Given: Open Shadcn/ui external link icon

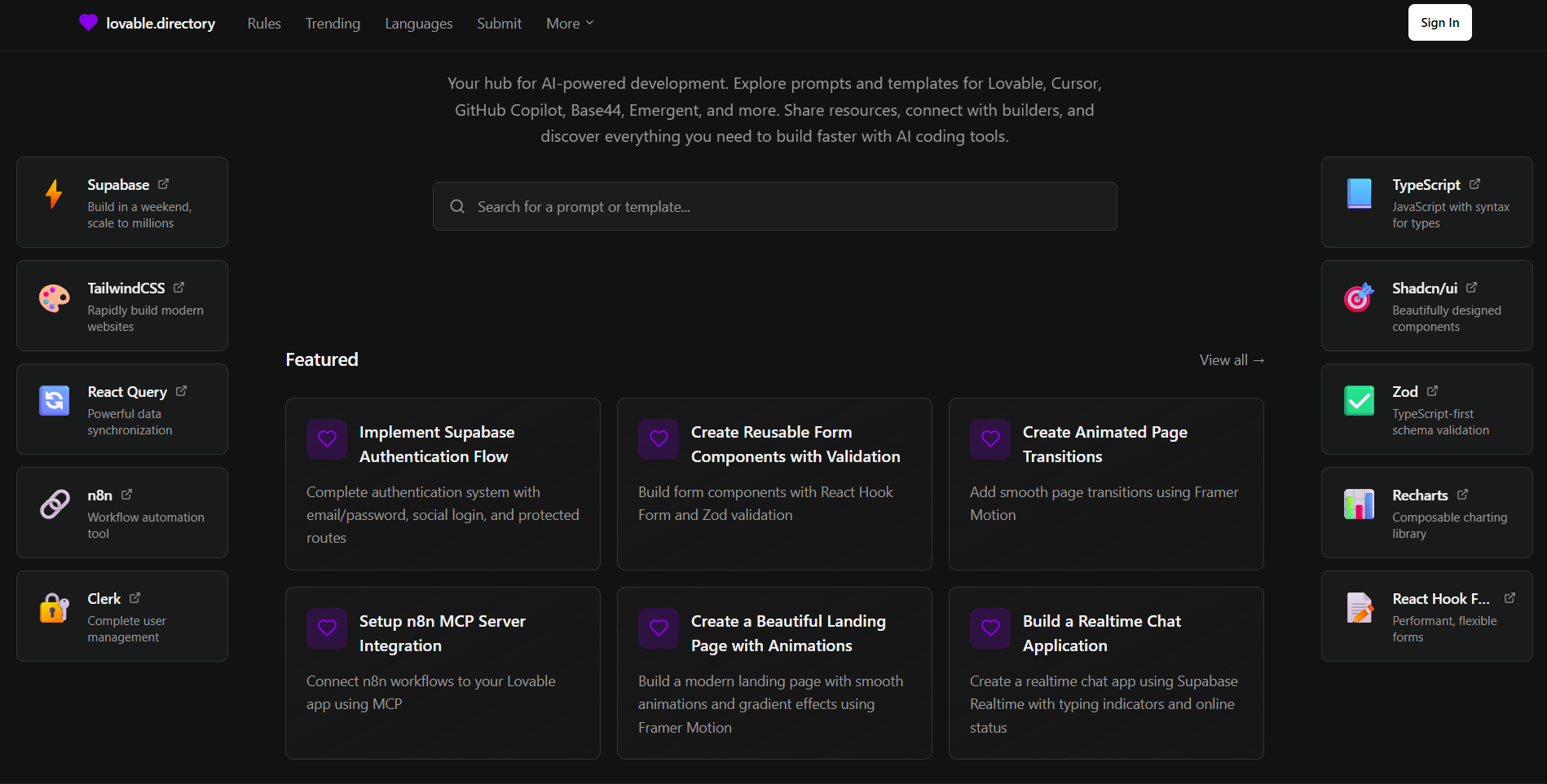Looking at the screenshot, I should pos(1471,288).
